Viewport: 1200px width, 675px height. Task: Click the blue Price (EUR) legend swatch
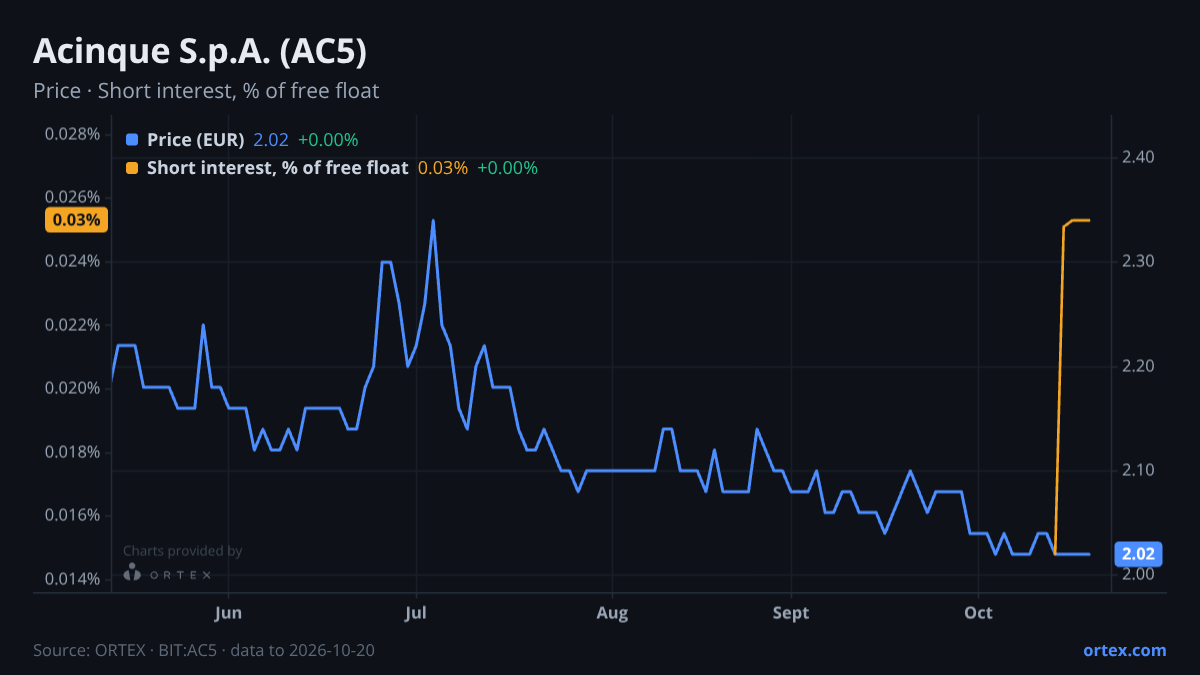tap(133, 140)
